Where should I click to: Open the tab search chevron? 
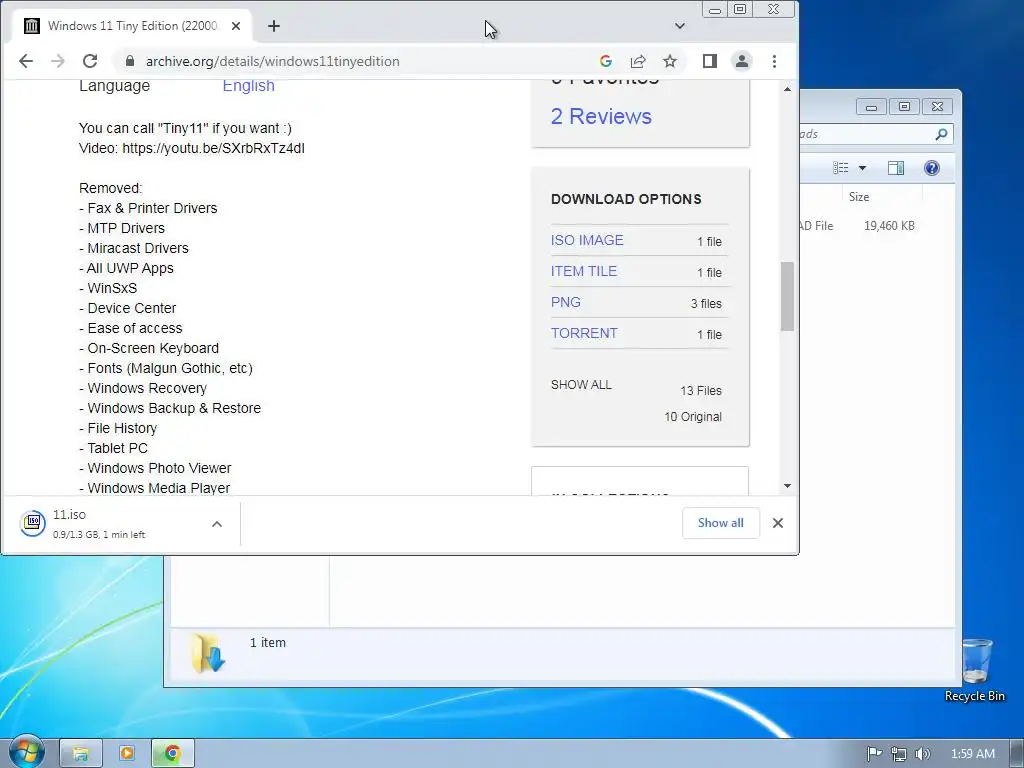click(680, 26)
